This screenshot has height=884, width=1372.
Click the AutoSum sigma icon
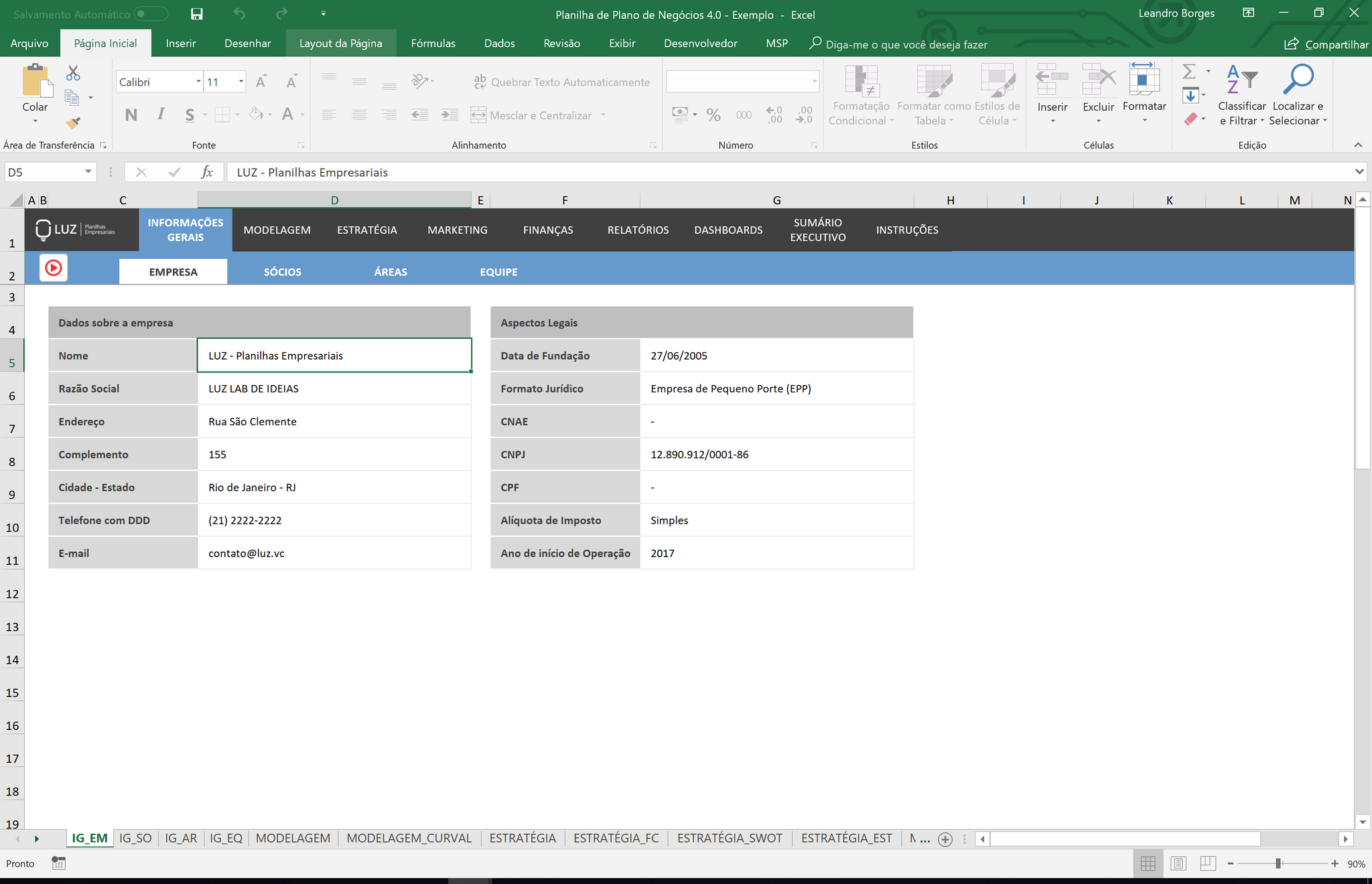pyautogui.click(x=1189, y=71)
